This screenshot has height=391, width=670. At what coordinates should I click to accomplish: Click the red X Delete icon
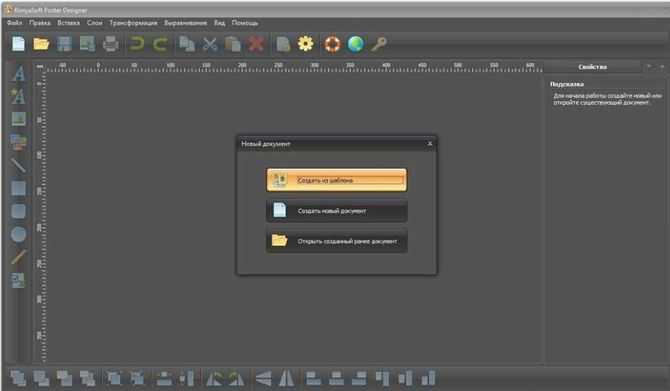coord(256,44)
